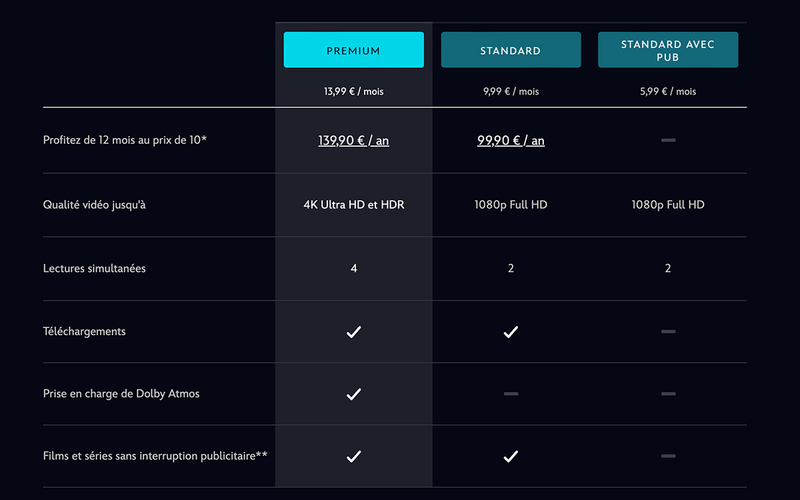The height and width of the screenshot is (500, 800).
Task: Open the 139,90 € / an annual offer
Action: [x=353, y=141]
